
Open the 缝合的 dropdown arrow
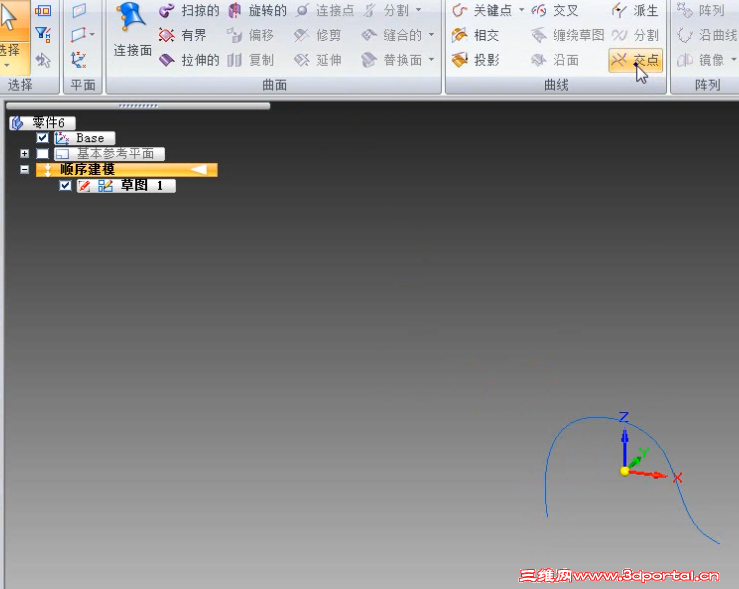point(431,35)
